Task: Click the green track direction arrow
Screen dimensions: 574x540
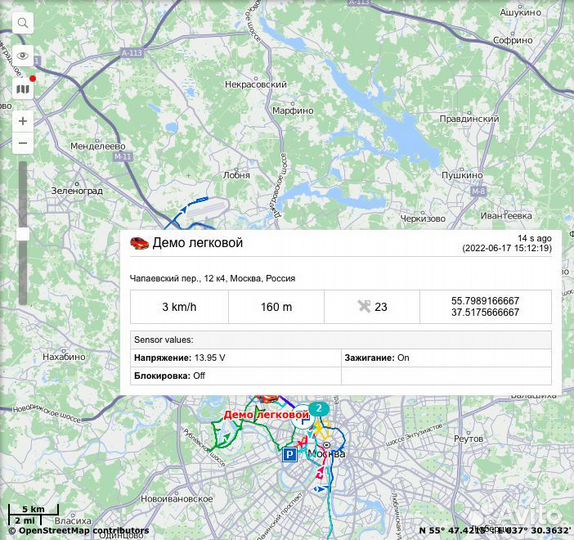Action: pyautogui.click(x=227, y=437)
